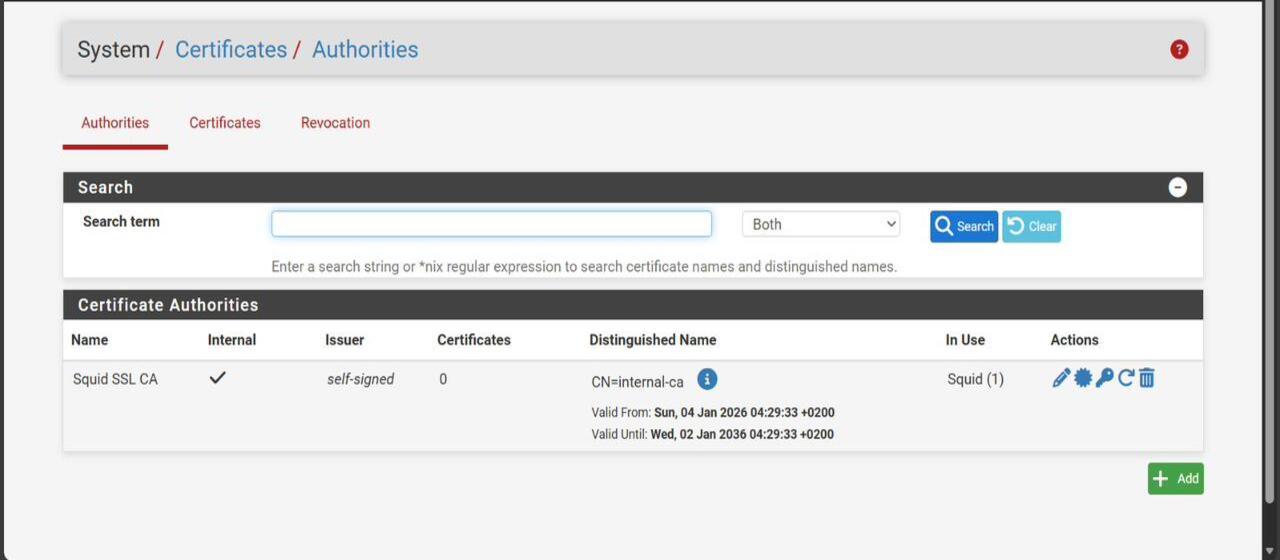
Task: Export the CA private key via key icon
Action: tap(1104, 378)
